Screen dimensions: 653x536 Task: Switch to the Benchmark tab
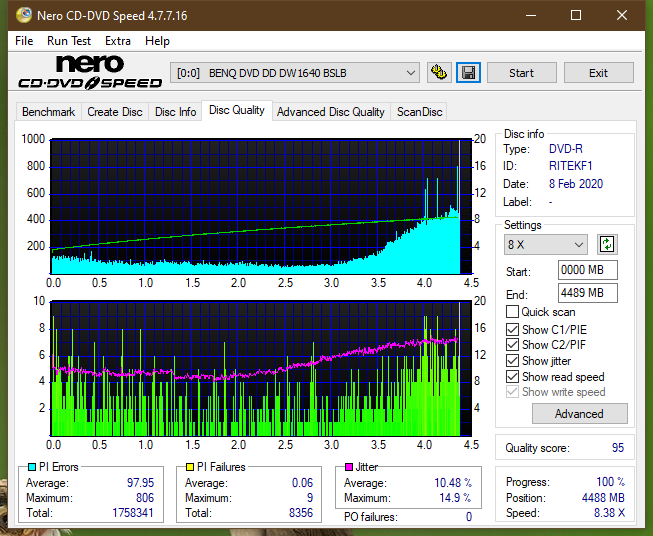click(49, 112)
